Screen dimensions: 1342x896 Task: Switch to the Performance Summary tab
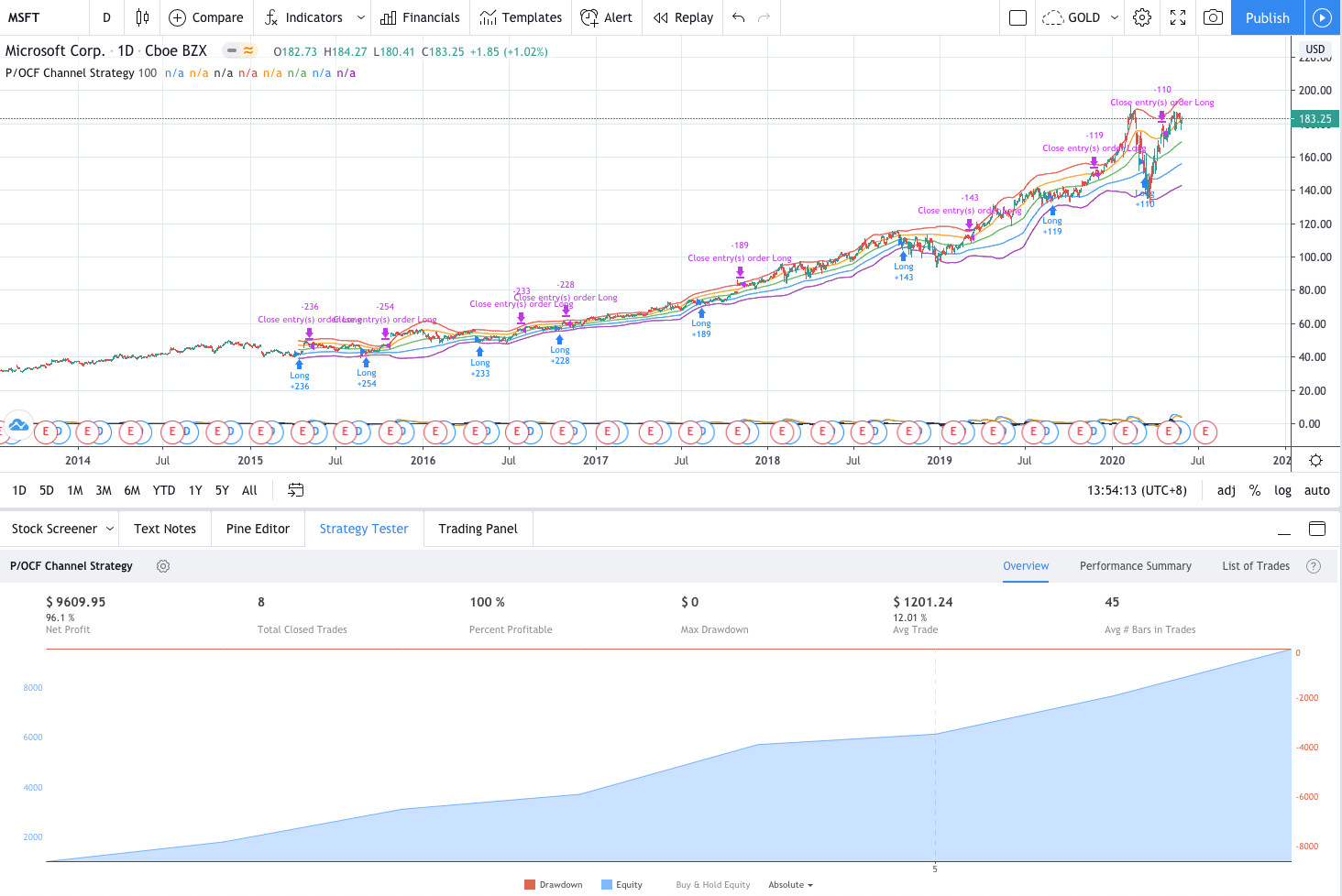click(x=1135, y=566)
